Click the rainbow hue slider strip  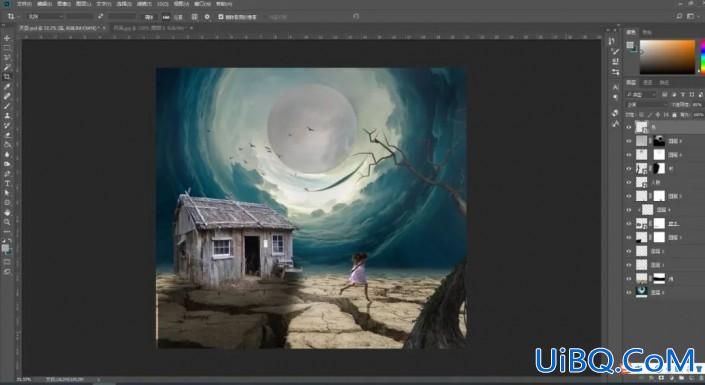(702, 57)
